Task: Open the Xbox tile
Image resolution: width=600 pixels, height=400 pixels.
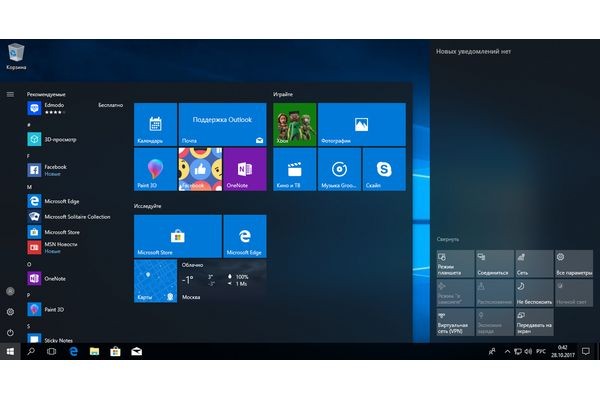Action: tap(295, 124)
